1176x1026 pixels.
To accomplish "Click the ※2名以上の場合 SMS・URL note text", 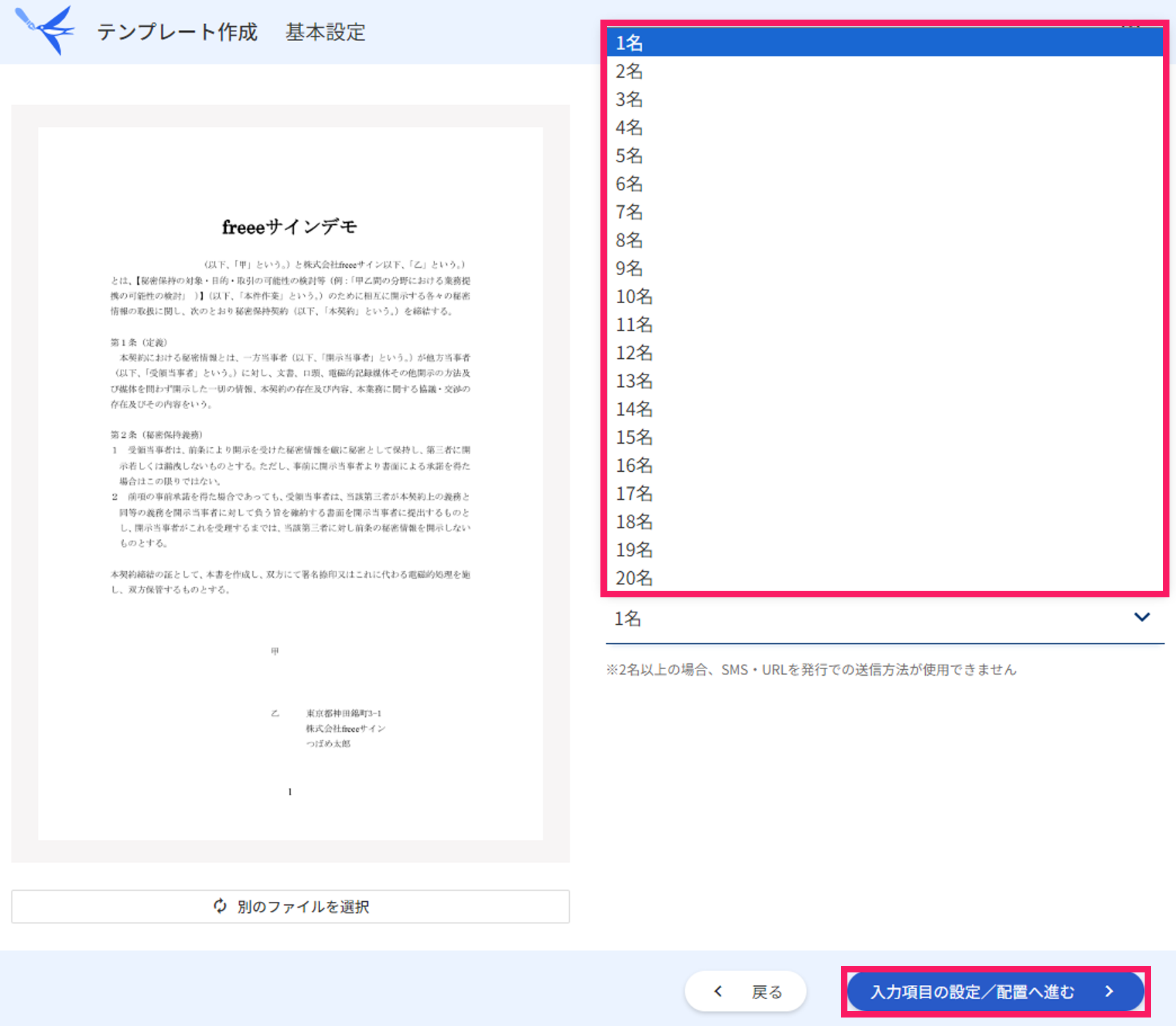I will coord(811,669).
